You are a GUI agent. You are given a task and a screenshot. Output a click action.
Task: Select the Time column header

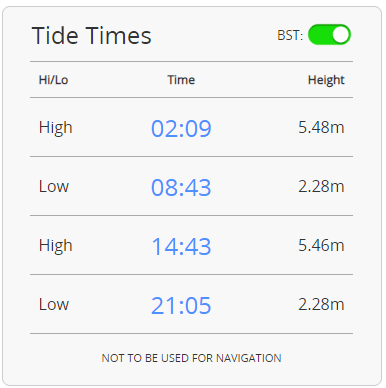click(x=181, y=80)
